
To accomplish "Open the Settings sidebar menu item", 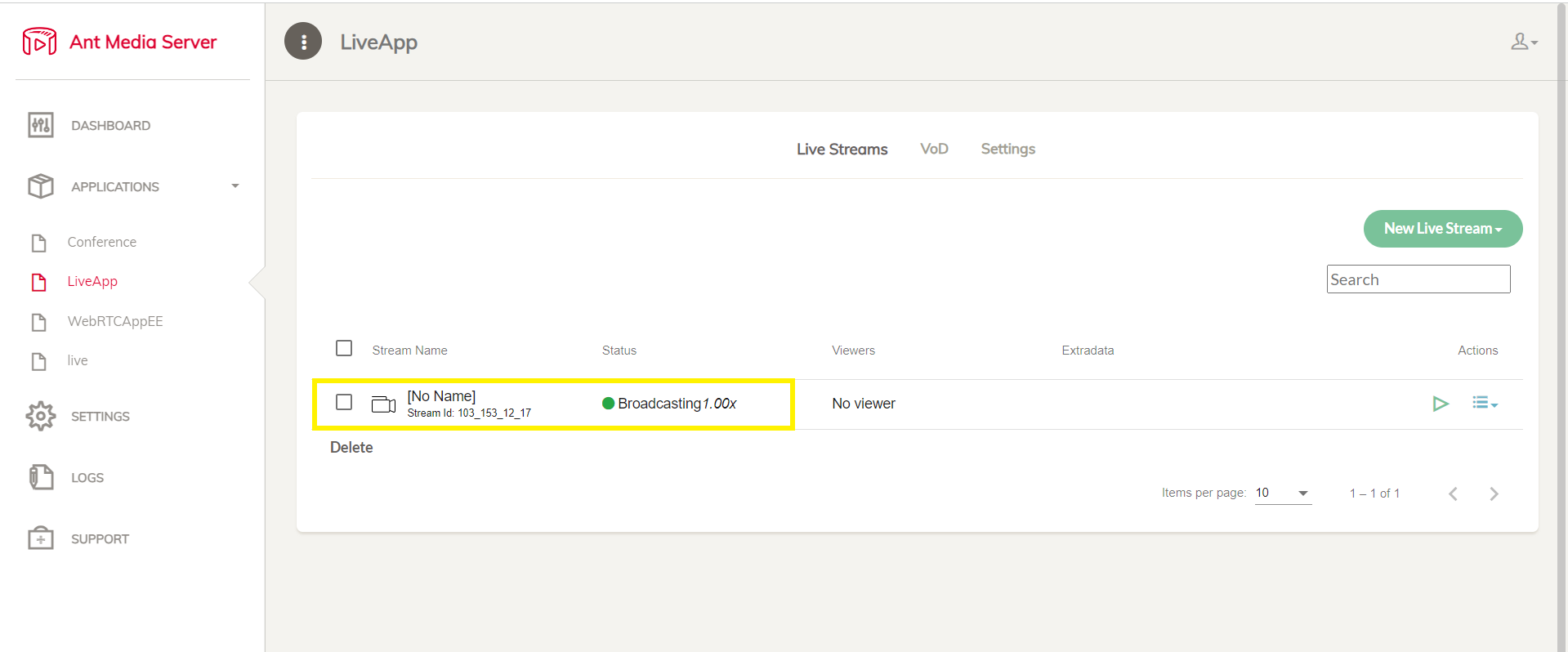I will click(101, 417).
